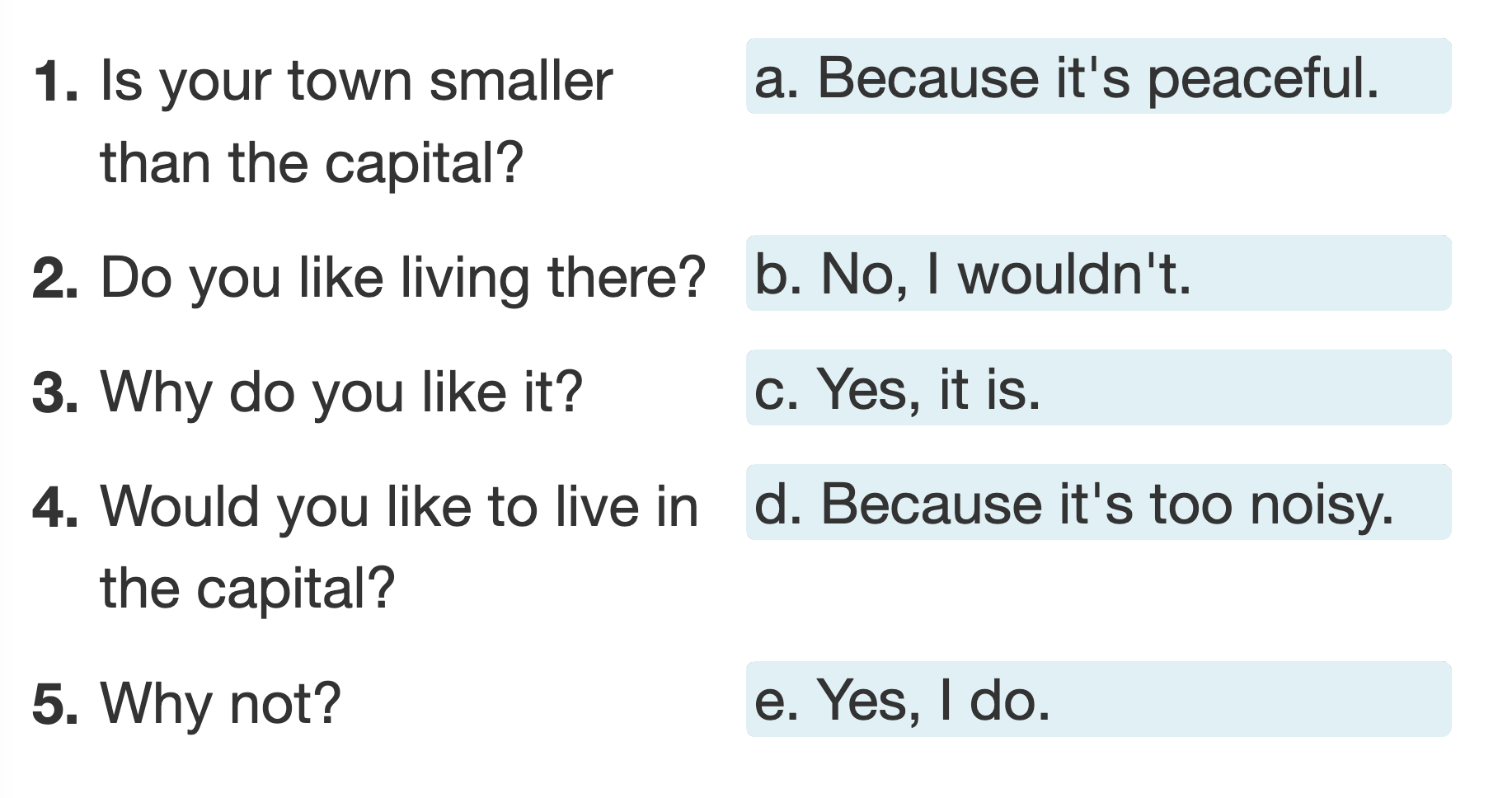The height and width of the screenshot is (798, 1512).
Task: Click the bold number 2 label
Action: tap(55, 279)
